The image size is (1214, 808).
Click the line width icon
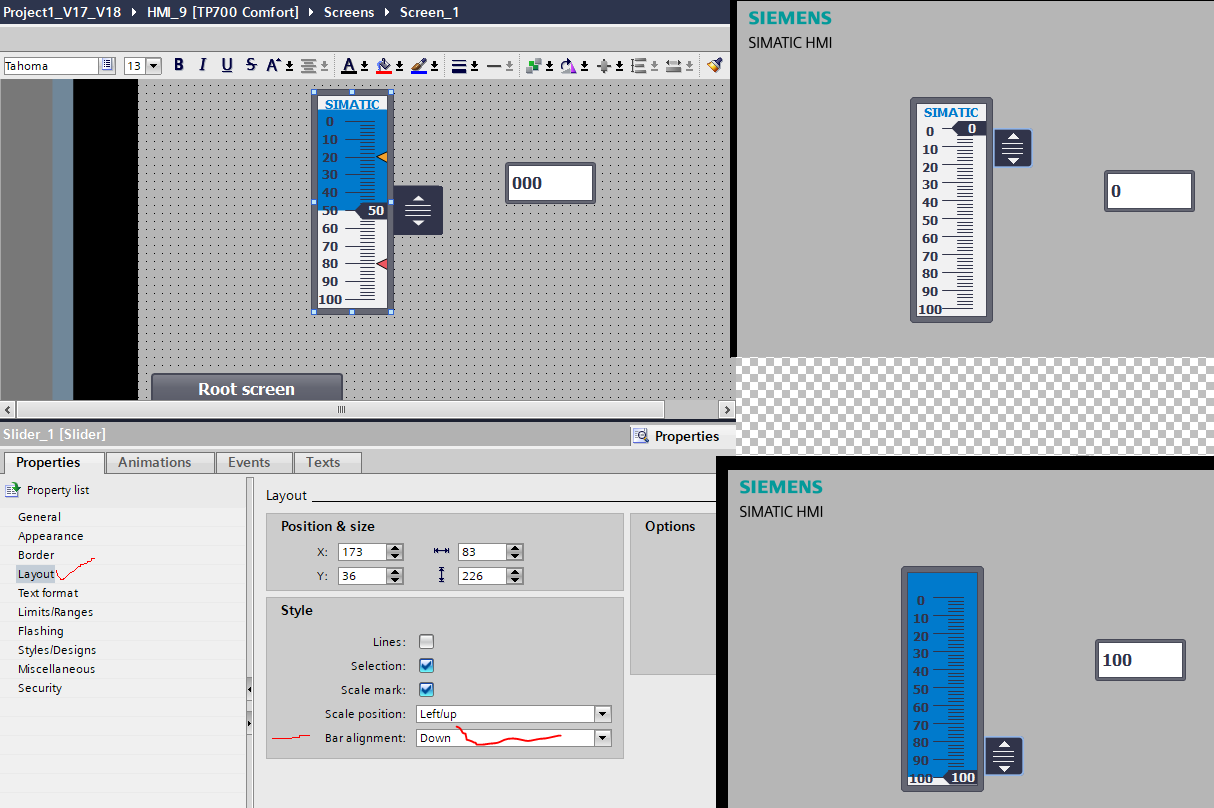[459, 65]
